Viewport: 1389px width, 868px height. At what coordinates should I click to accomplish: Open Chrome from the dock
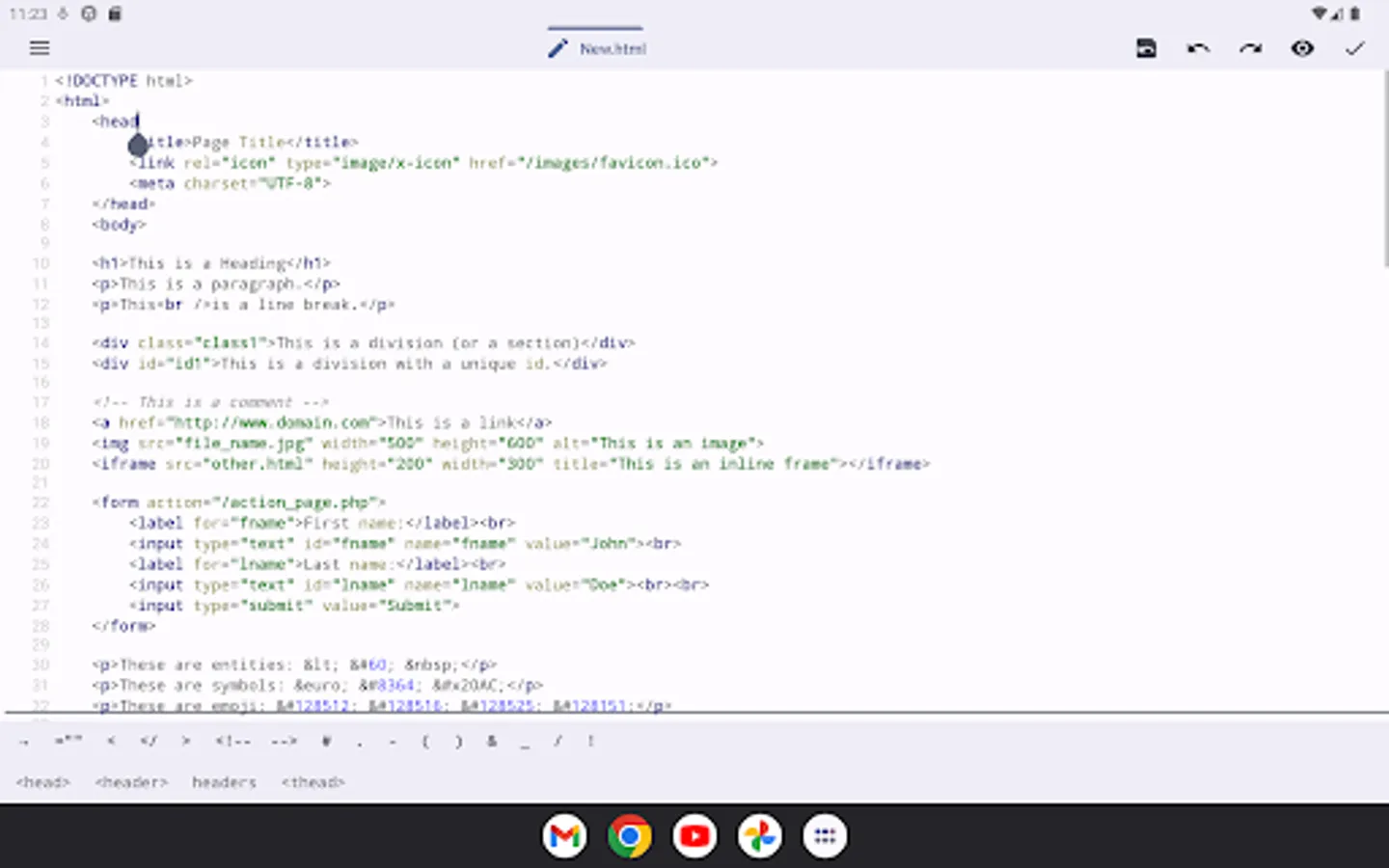pyautogui.click(x=629, y=835)
